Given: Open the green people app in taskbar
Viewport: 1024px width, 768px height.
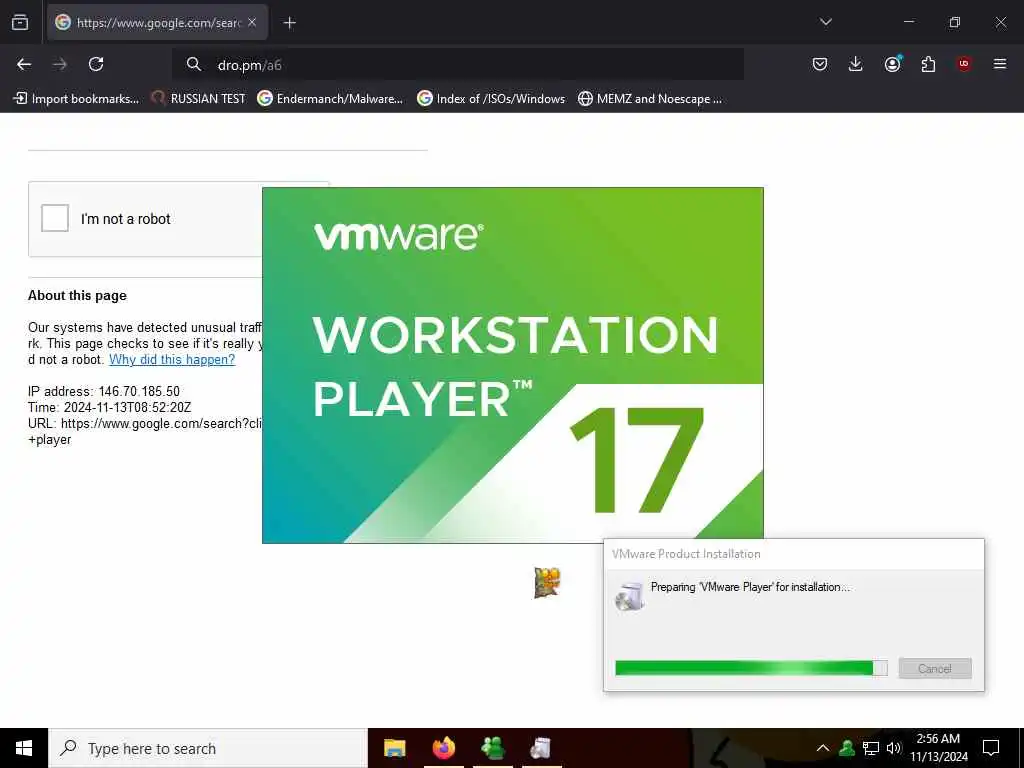Looking at the screenshot, I should click(492, 748).
